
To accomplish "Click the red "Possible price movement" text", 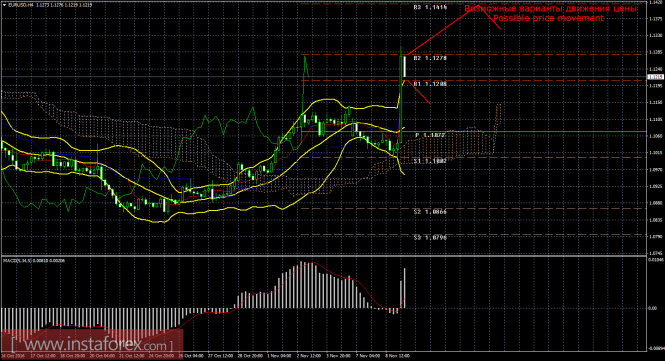I will [x=548, y=18].
